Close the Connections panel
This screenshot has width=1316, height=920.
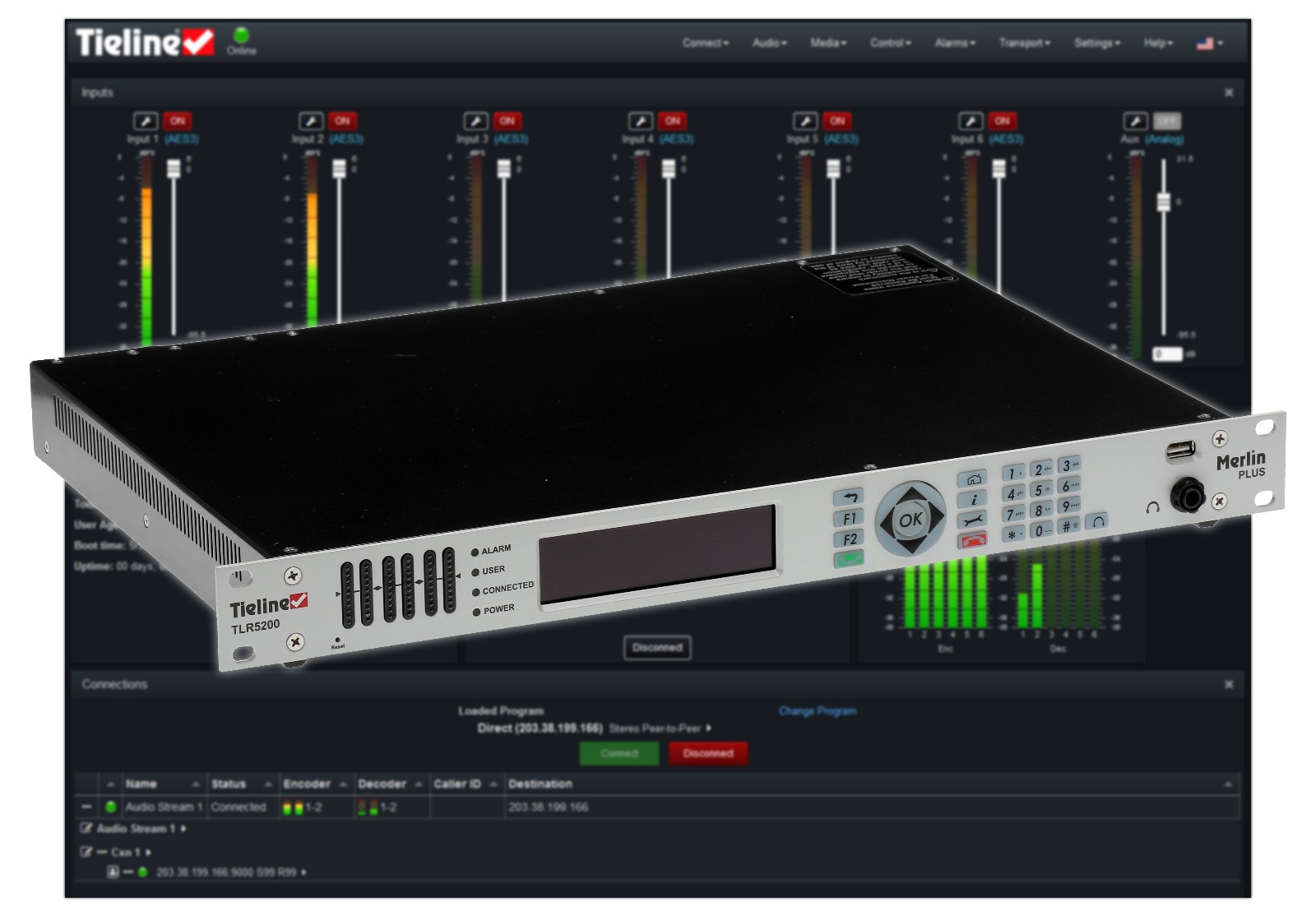point(1229,684)
